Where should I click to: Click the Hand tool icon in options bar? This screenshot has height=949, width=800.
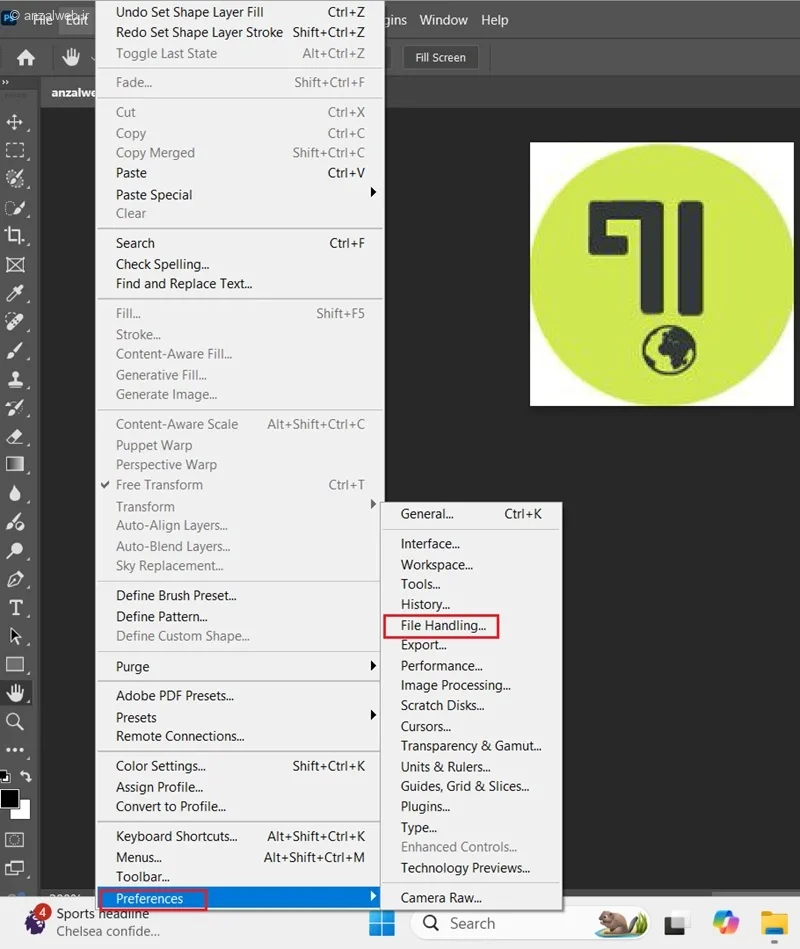(x=71, y=57)
